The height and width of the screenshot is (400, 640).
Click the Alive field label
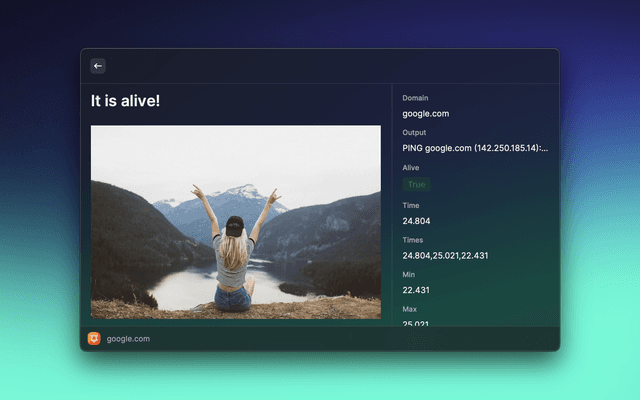click(x=411, y=168)
